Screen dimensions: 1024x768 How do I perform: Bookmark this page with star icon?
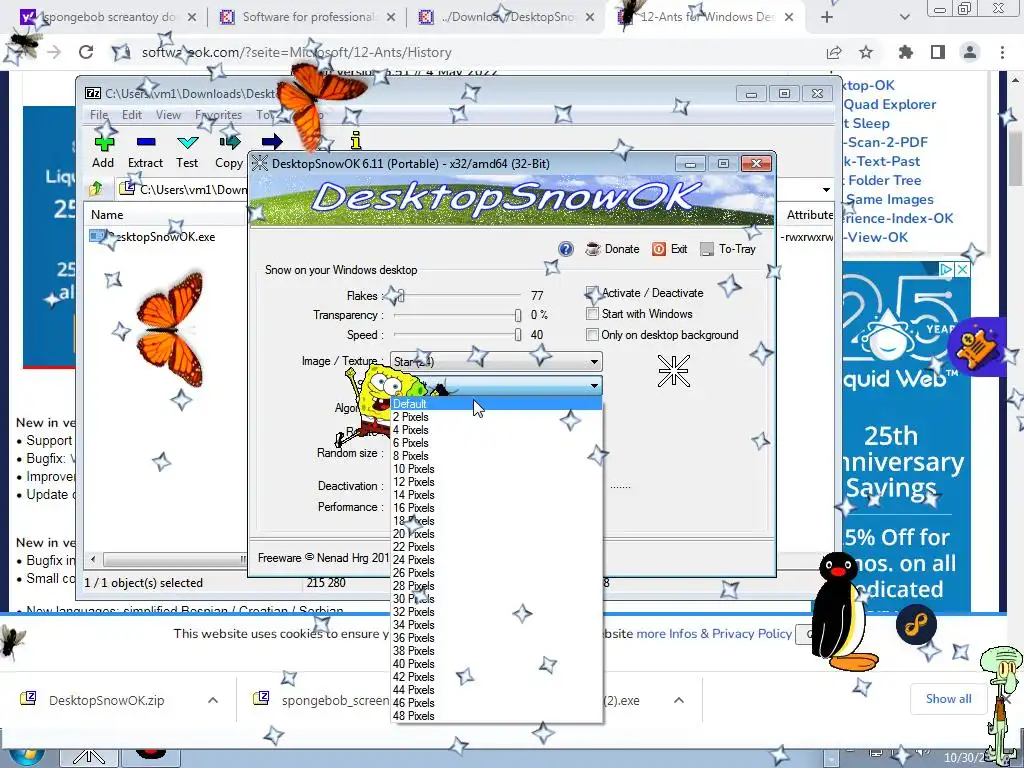coord(866,52)
